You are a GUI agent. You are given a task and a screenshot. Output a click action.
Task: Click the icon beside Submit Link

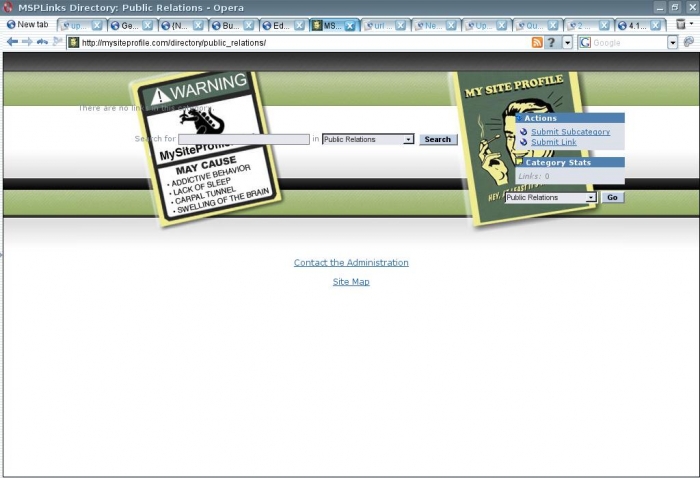(523, 142)
